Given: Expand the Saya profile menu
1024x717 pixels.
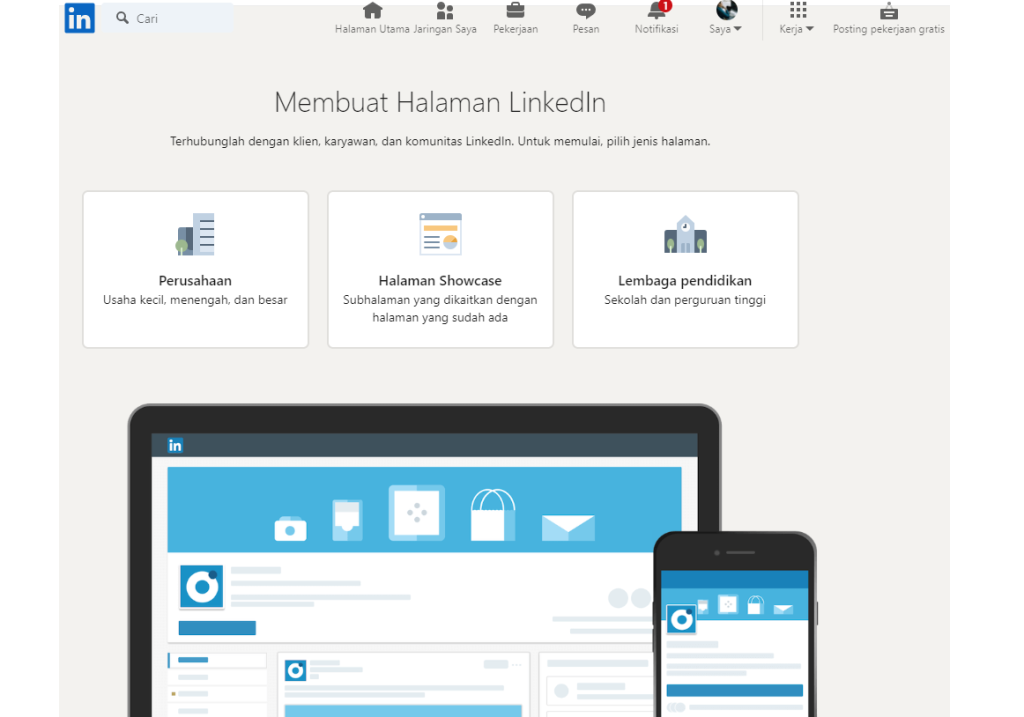Looking at the screenshot, I should [x=726, y=18].
